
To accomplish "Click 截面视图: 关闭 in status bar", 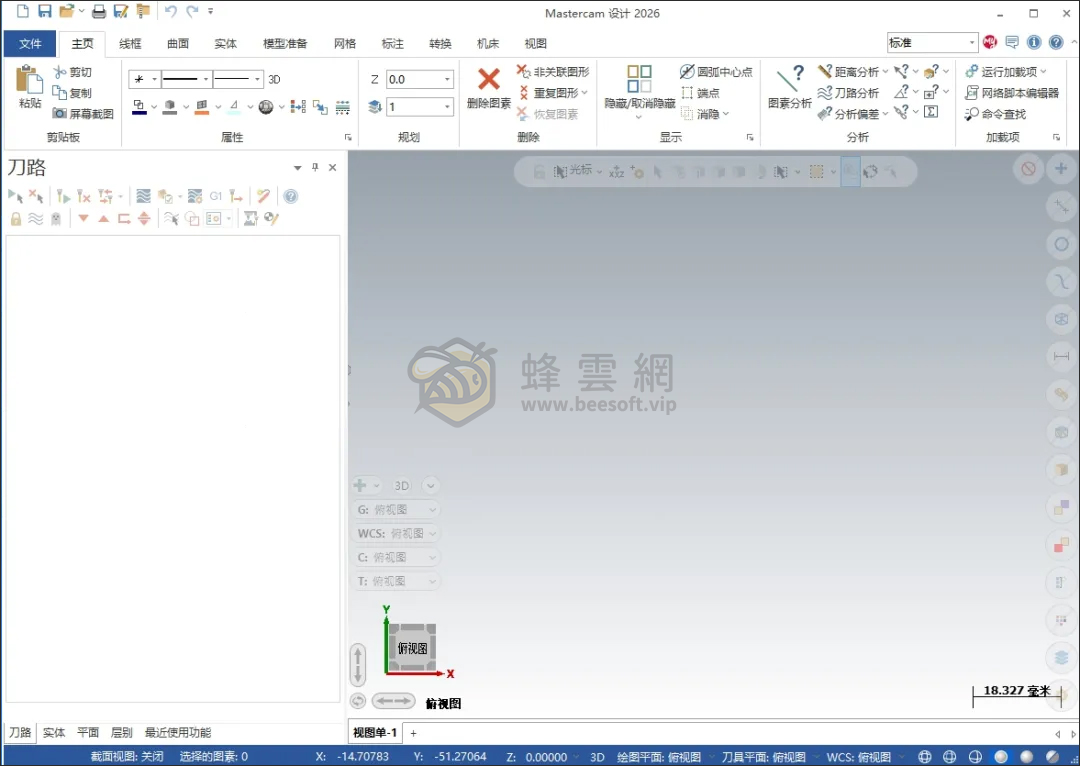I will click(x=127, y=756).
